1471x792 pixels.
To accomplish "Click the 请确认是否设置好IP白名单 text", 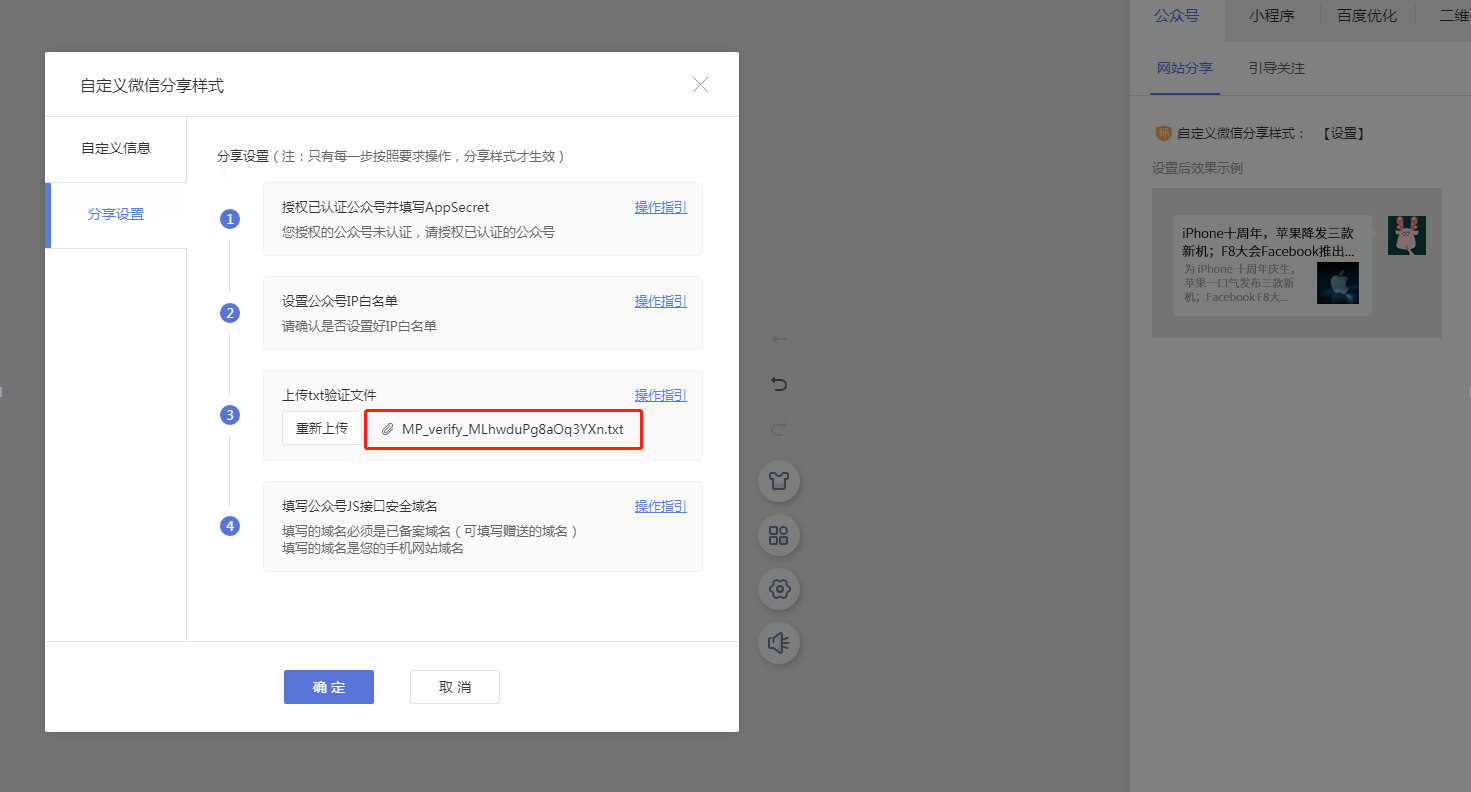I will [359, 326].
